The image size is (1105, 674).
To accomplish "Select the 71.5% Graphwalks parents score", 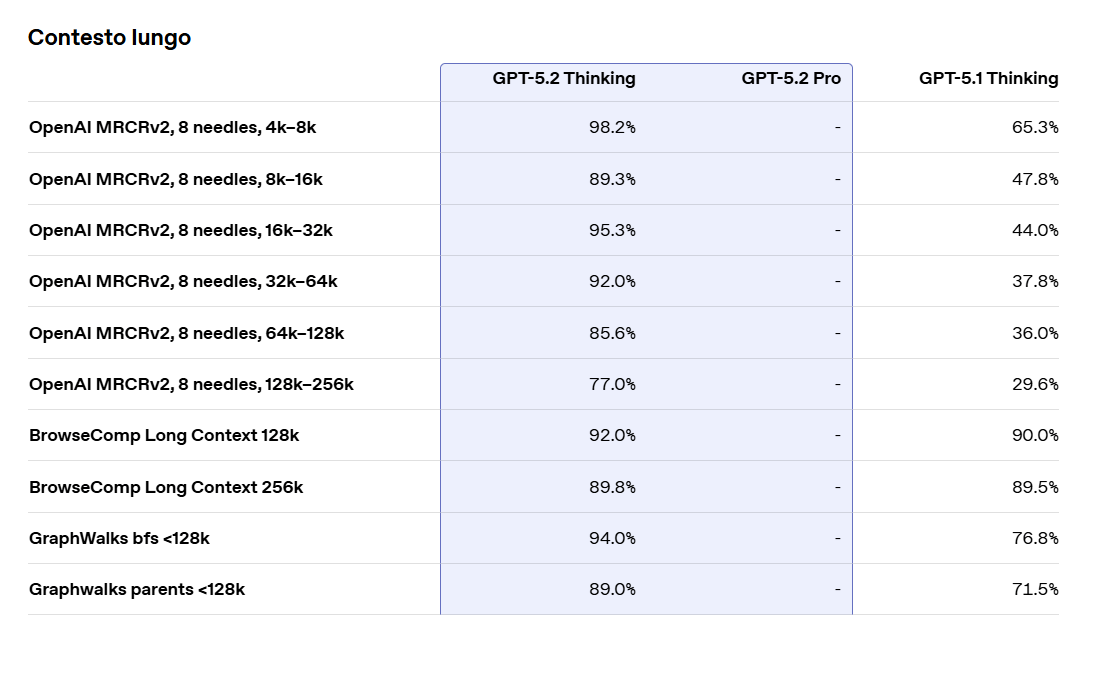I will click(x=1035, y=590).
